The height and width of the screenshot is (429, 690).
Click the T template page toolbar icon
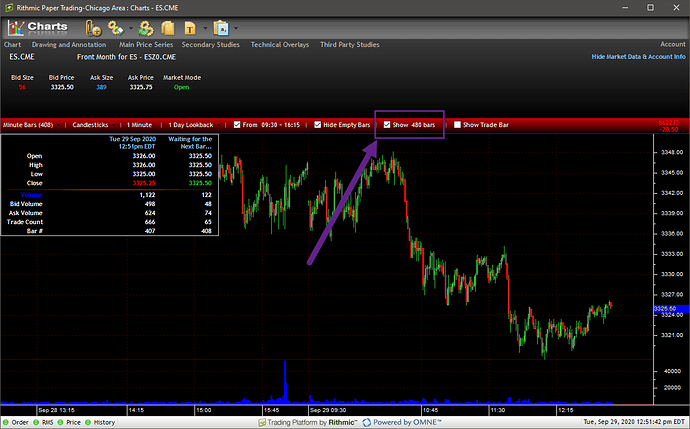pos(190,28)
